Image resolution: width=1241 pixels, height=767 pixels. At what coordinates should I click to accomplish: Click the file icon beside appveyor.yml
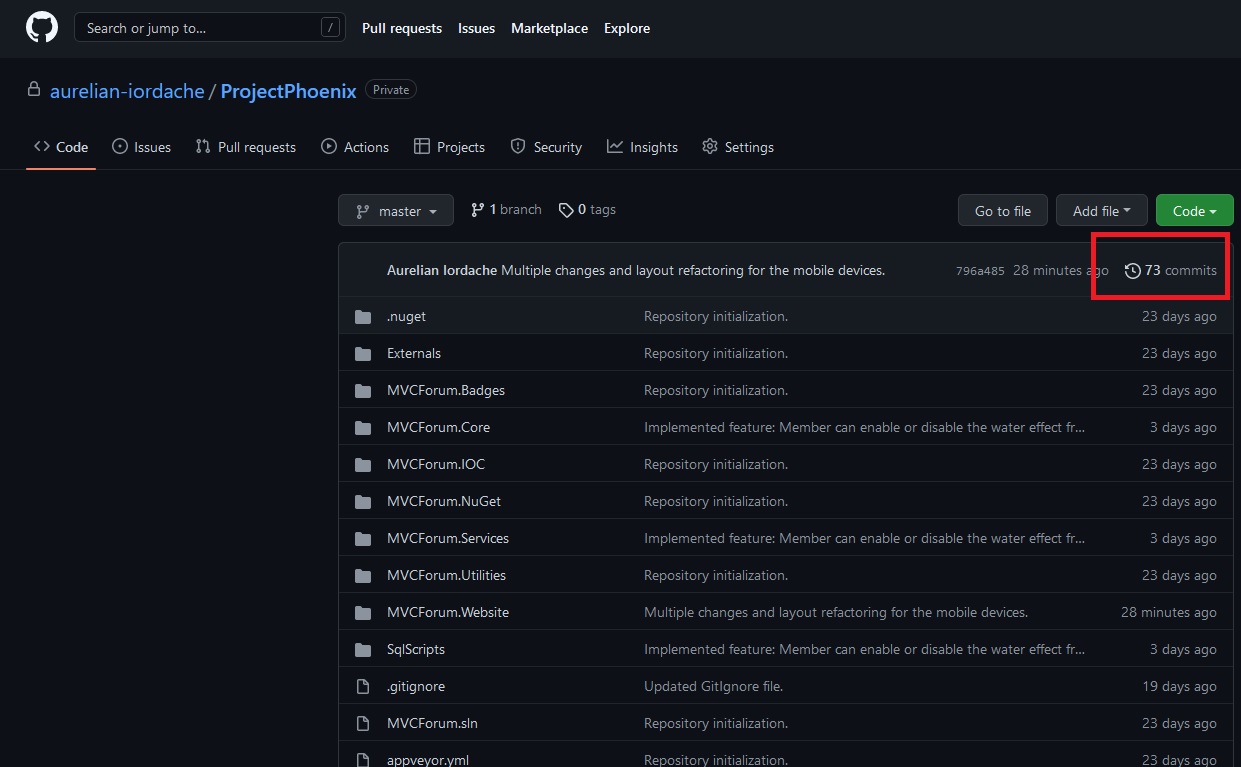(x=363, y=760)
